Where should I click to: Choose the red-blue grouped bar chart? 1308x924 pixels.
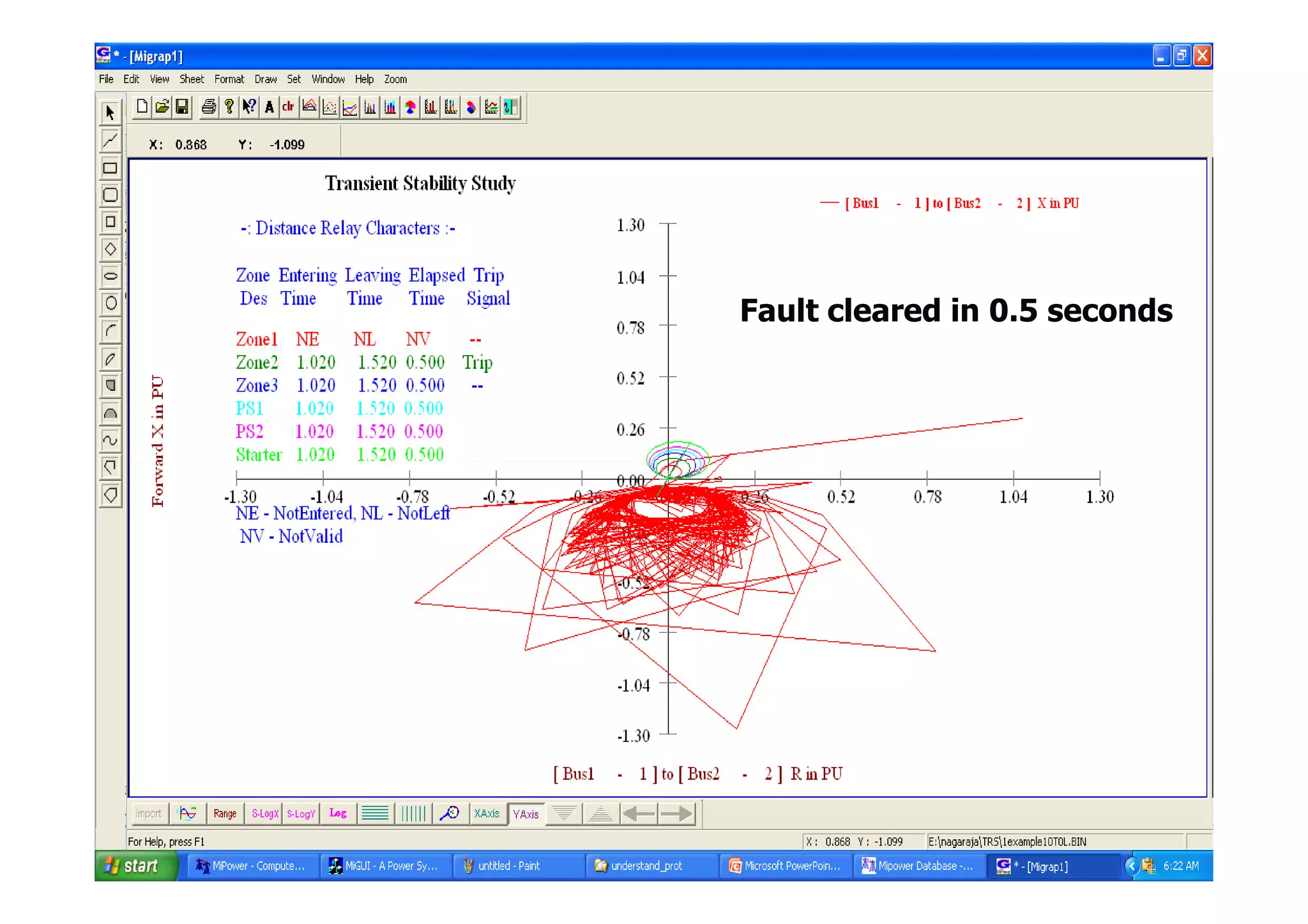click(x=390, y=107)
